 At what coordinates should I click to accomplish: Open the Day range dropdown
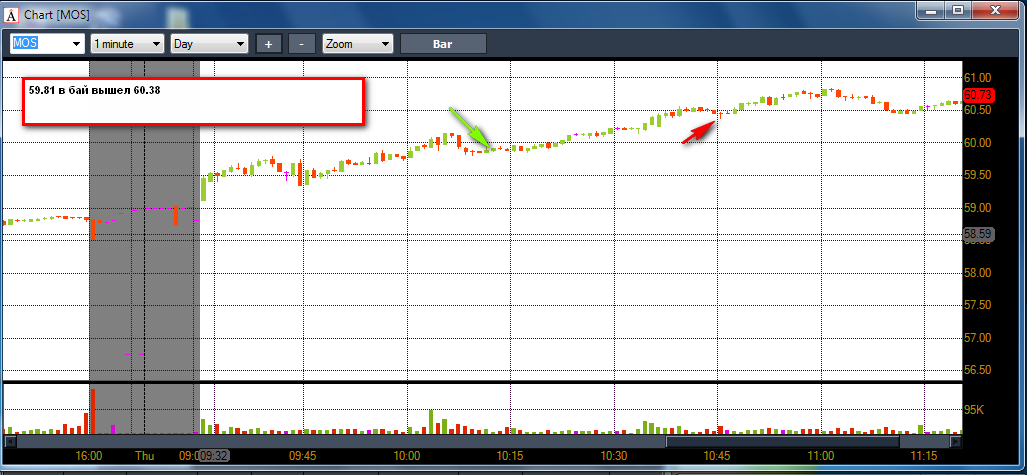coord(210,44)
